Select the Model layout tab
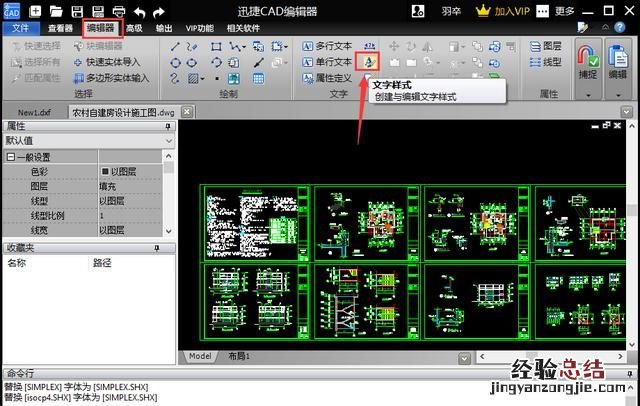The height and width of the screenshot is (406, 640). [x=200, y=356]
